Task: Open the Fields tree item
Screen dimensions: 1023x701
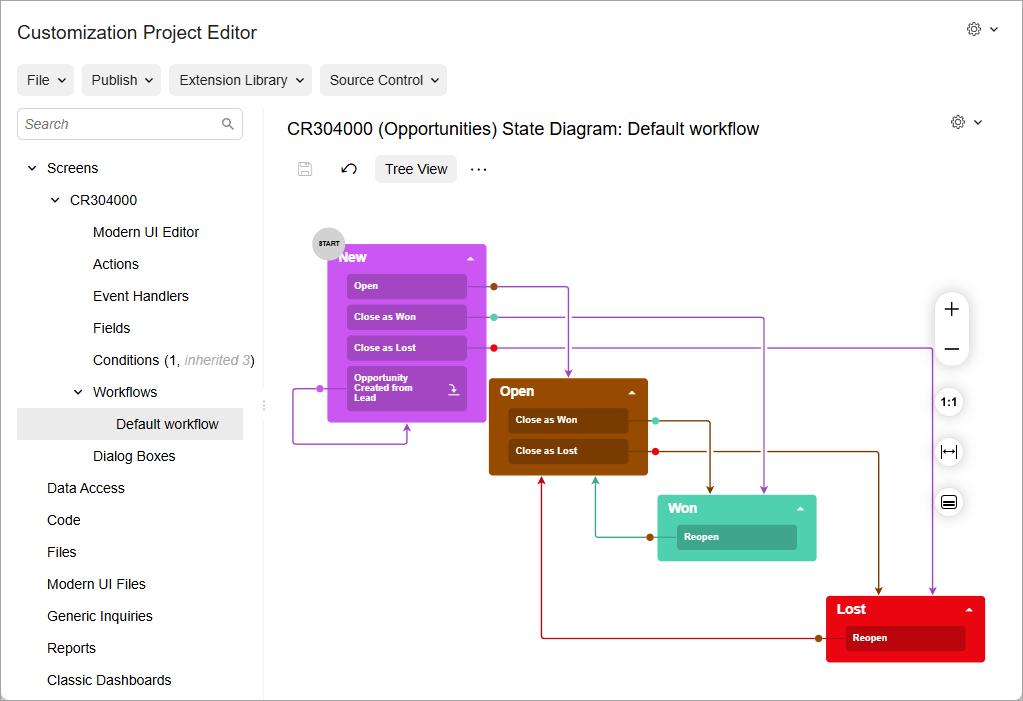Action: (112, 328)
